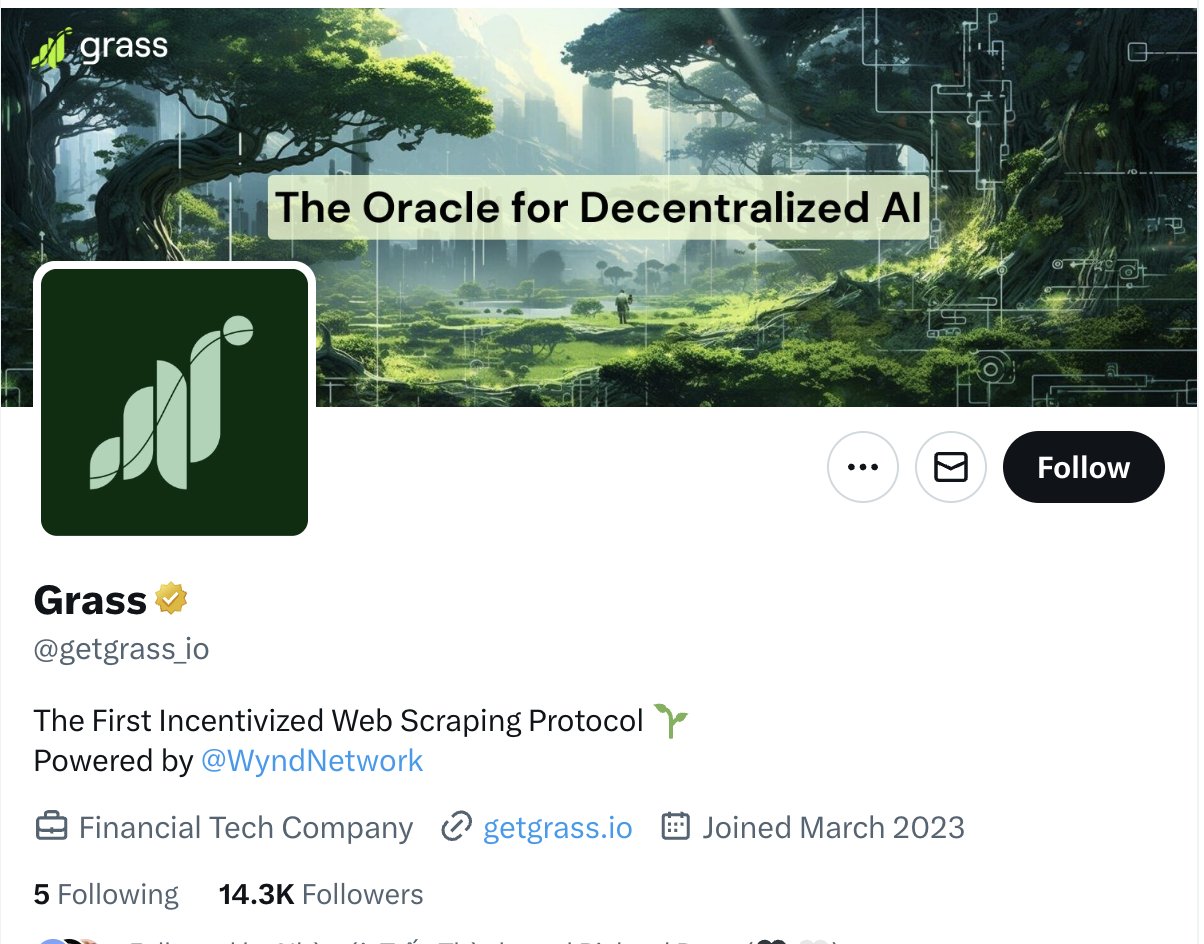Image resolution: width=1204 pixels, height=944 pixels.
Task: Click the banner headline 'The Oracle for Decentralized AI'
Action: (x=598, y=207)
